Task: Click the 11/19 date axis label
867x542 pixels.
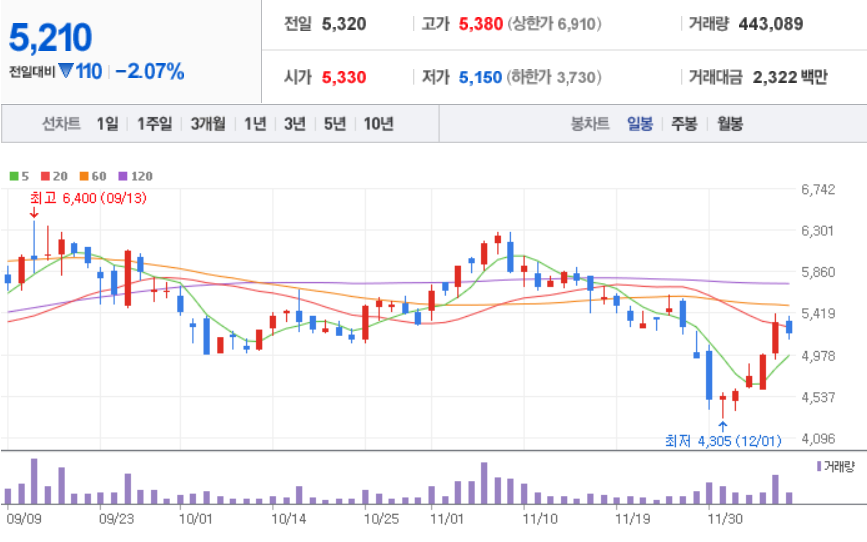Action: tap(633, 519)
